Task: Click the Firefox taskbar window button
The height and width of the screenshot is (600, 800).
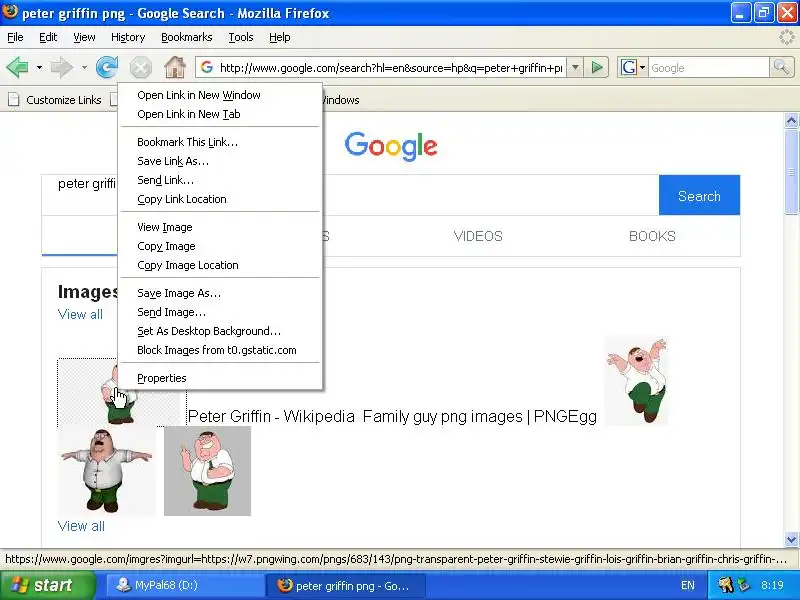Action: click(x=345, y=585)
